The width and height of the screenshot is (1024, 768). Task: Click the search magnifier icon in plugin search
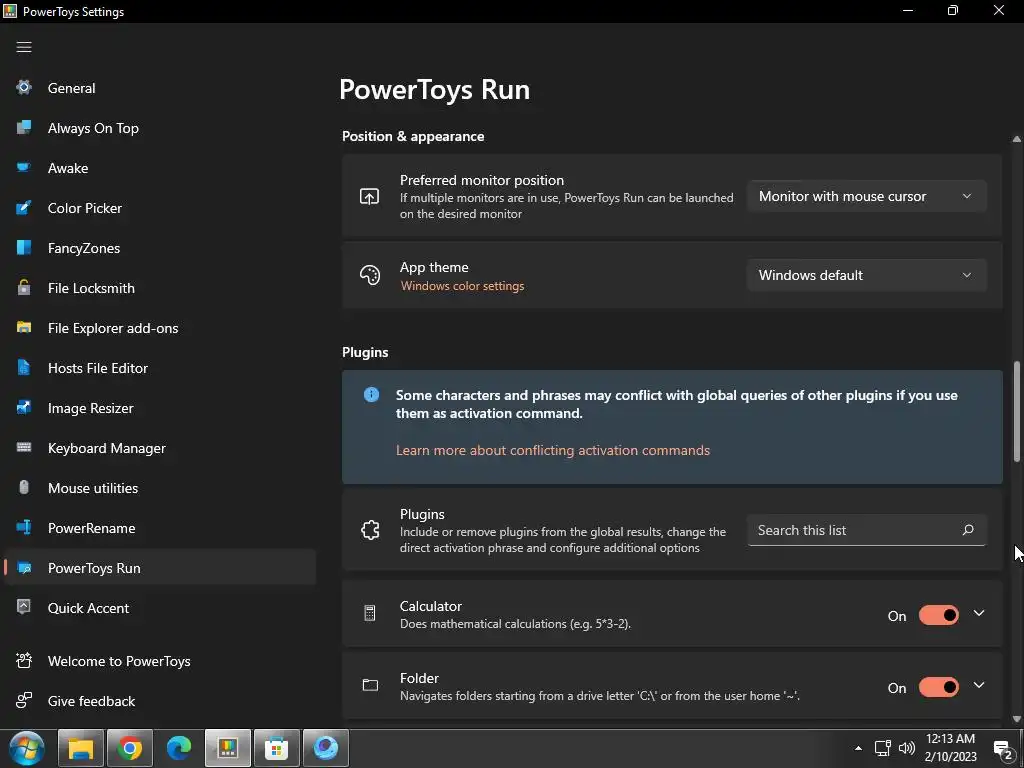pos(968,530)
